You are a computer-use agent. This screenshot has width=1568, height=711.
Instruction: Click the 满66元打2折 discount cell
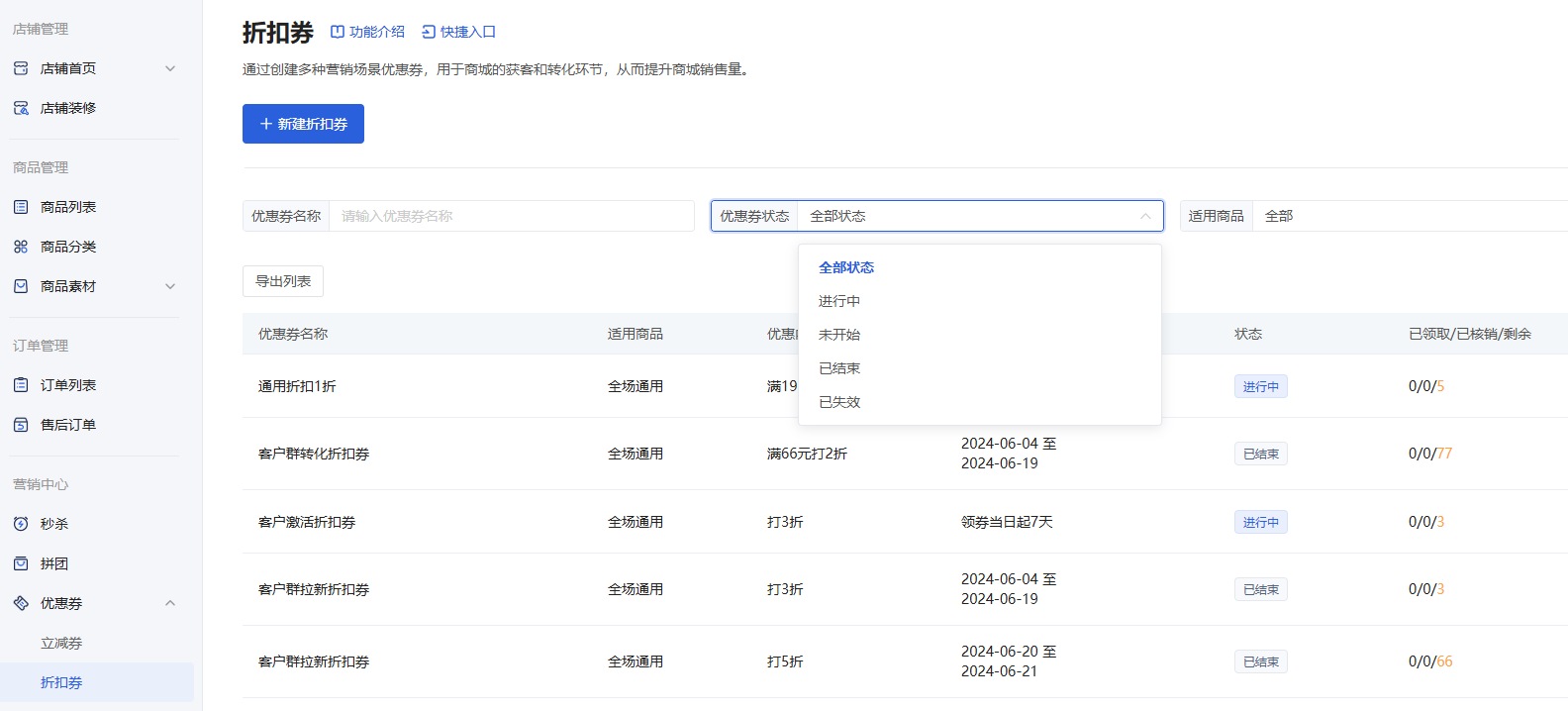click(807, 454)
